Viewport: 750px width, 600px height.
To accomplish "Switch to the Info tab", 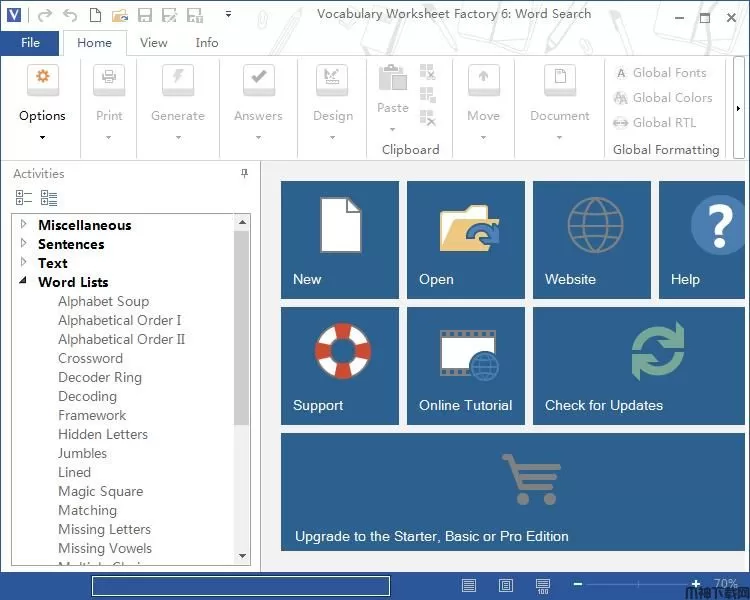I will click(x=207, y=43).
